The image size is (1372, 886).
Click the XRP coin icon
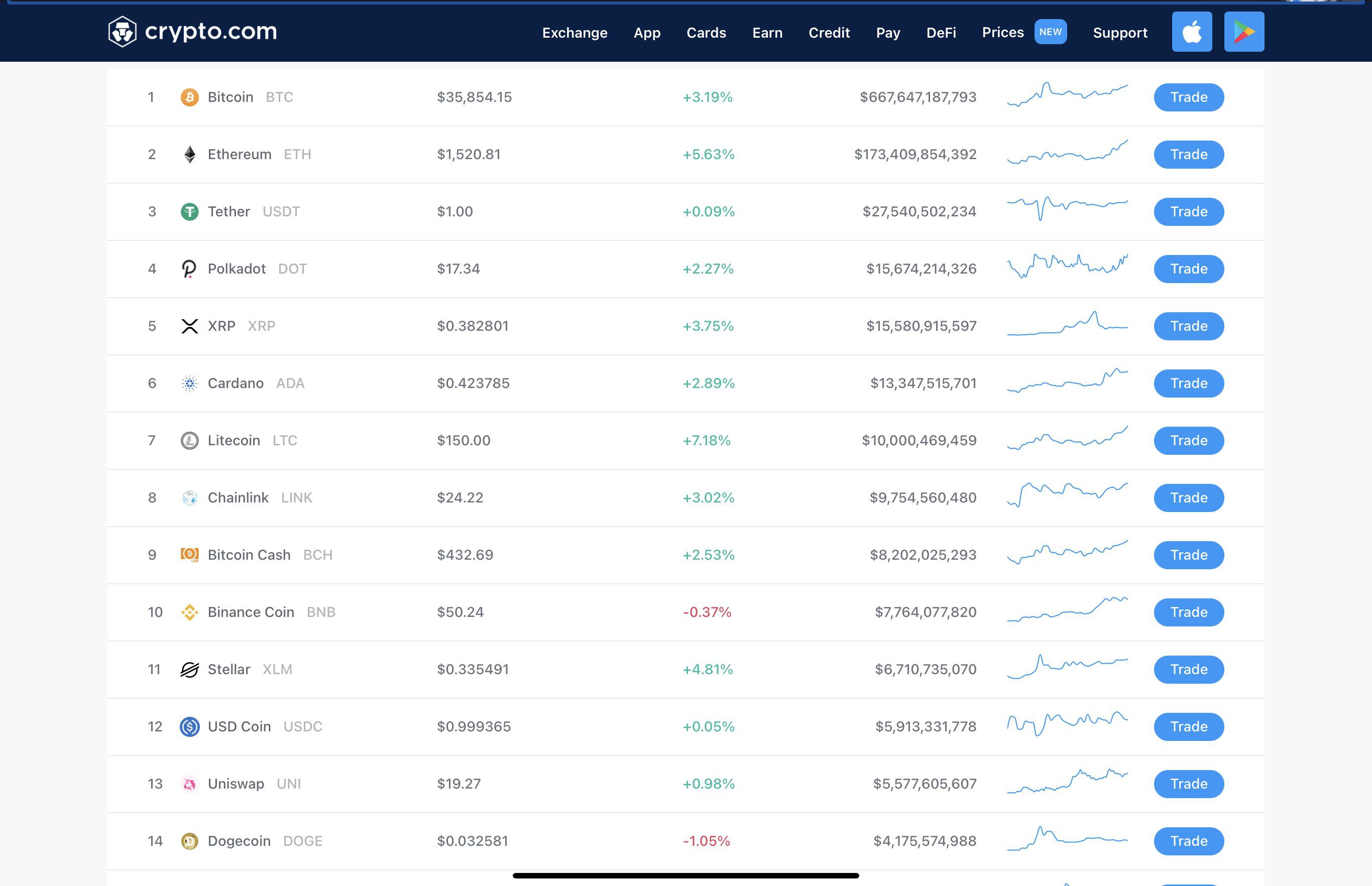pos(190,326)
